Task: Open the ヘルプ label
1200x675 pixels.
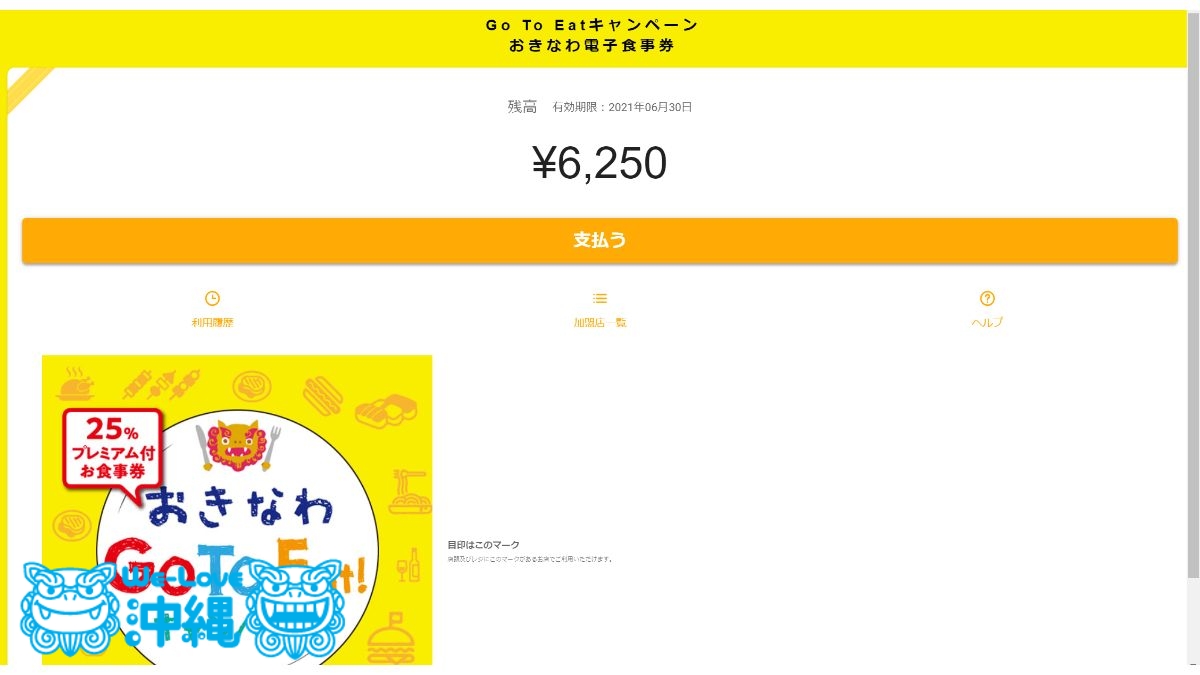Action: point(987,322)
